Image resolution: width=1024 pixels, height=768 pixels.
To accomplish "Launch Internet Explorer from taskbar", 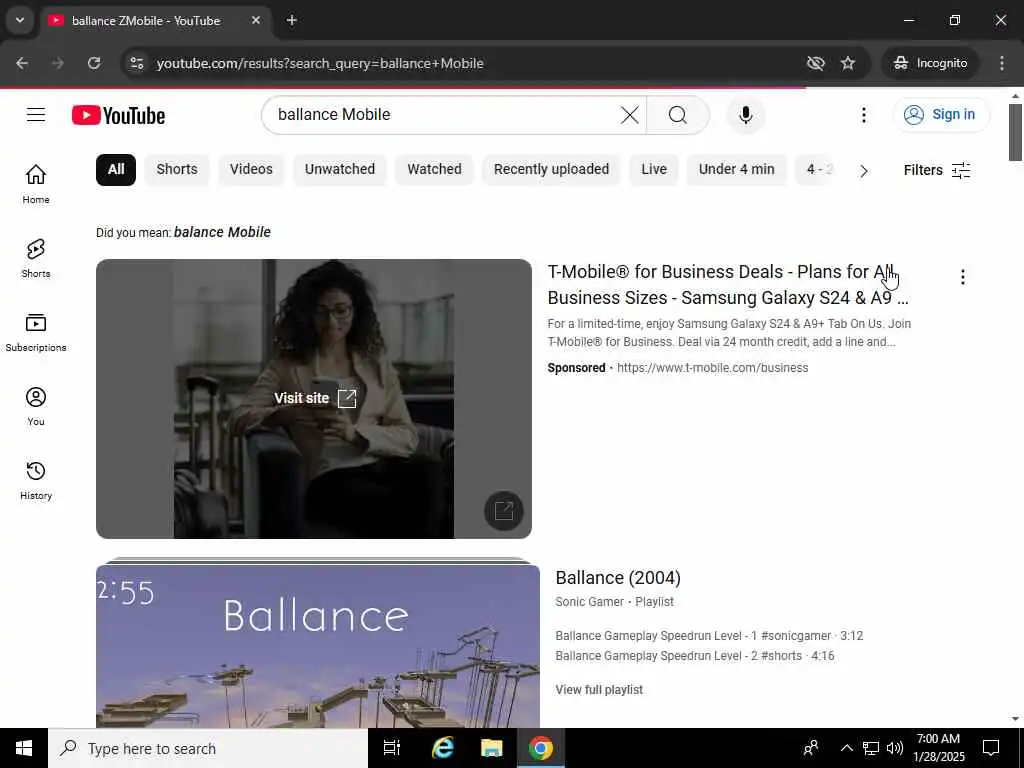I will (x=443, y=748).
